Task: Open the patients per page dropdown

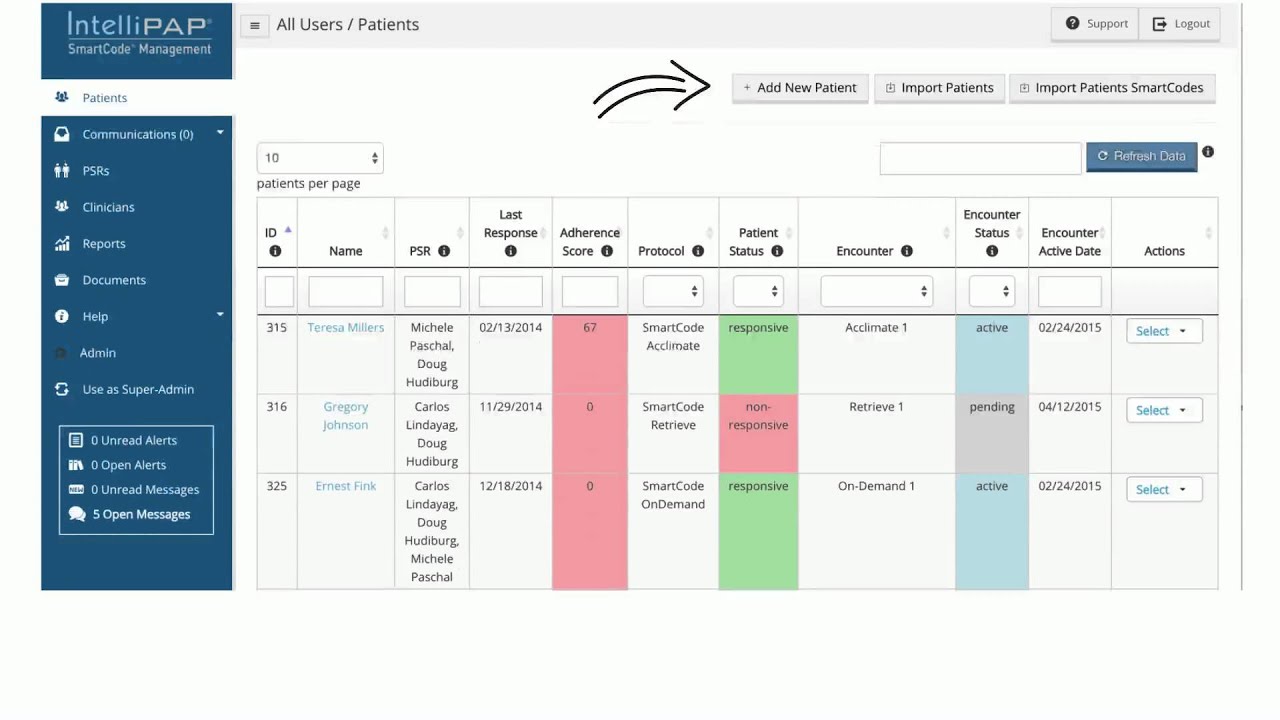Action: coord(320,158)
